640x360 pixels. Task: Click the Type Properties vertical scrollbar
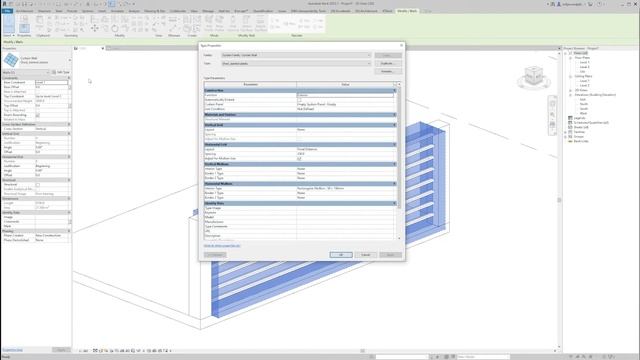399,147
